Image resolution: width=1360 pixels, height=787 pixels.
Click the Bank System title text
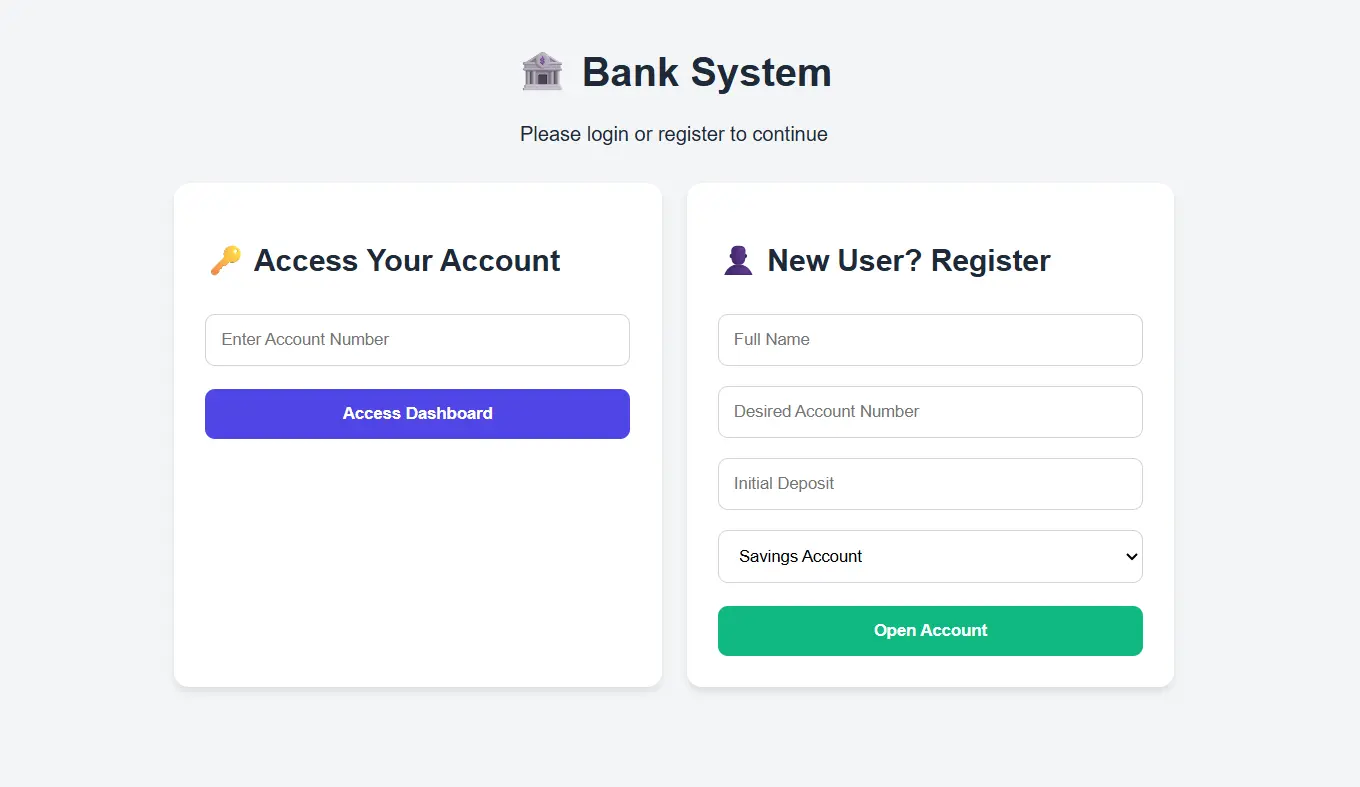[706, 71]
